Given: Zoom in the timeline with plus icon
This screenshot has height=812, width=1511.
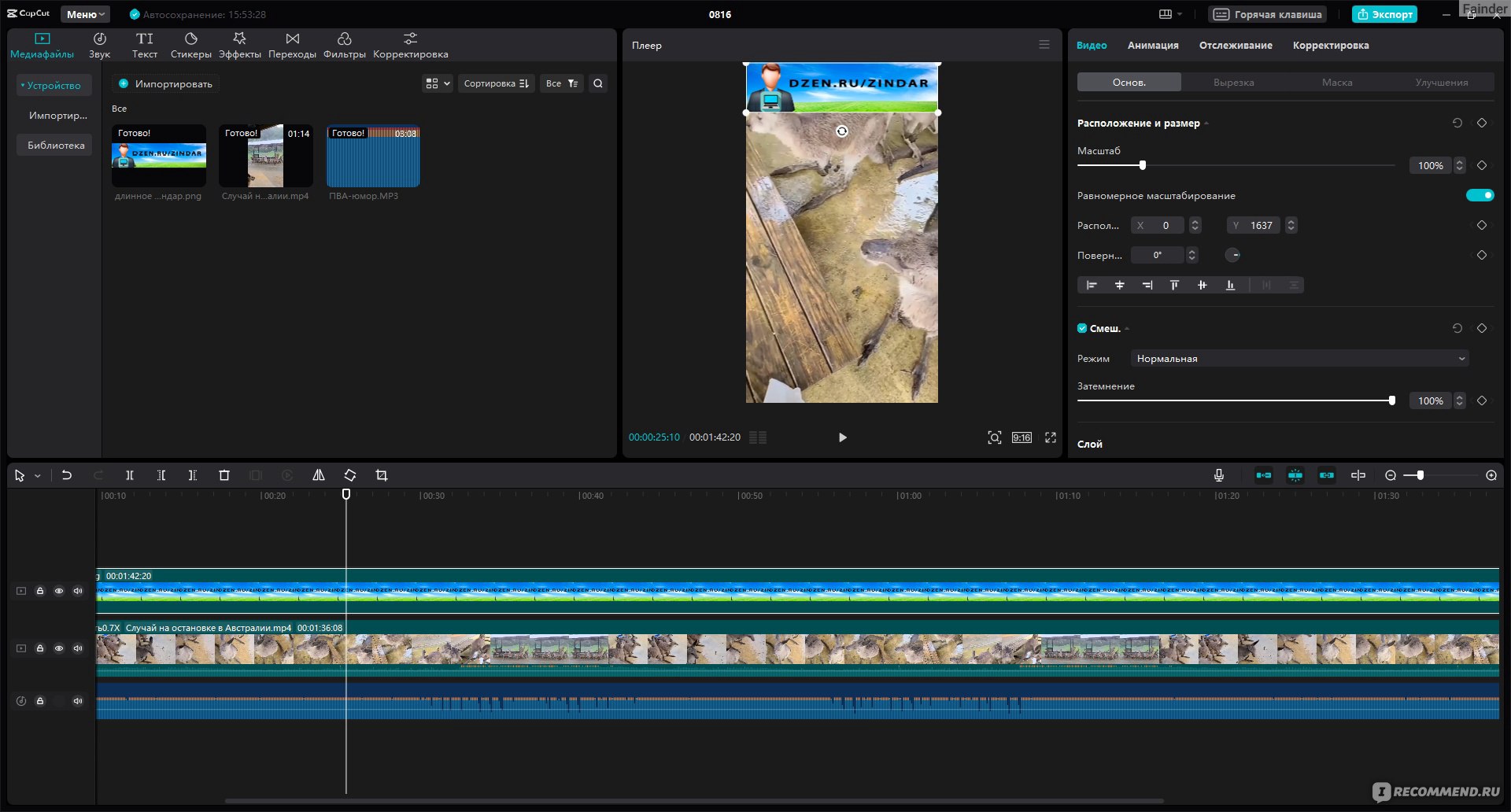Looking at the screenshot, I should click(1491, 475).
